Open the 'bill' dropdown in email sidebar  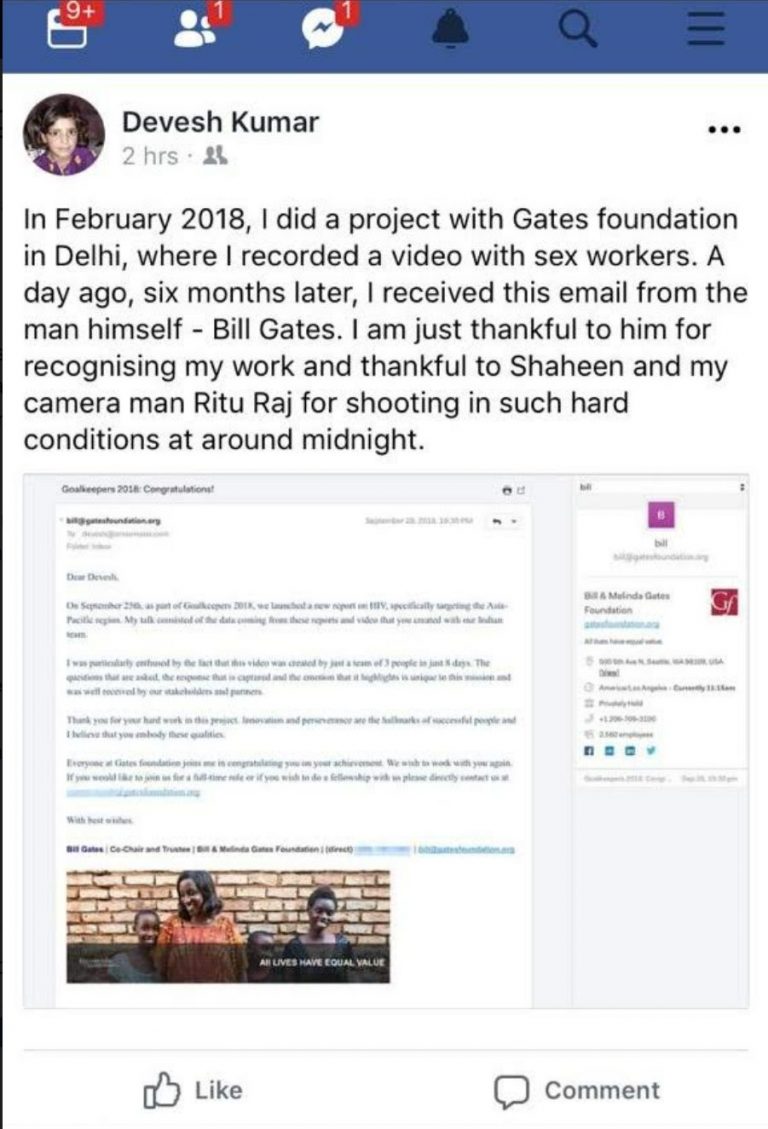(740, 487)
